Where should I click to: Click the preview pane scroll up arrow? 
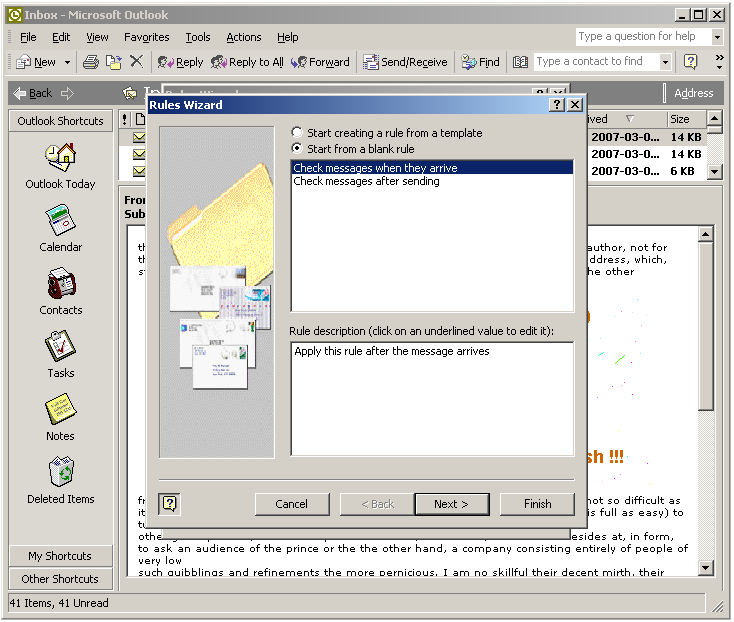705,234
